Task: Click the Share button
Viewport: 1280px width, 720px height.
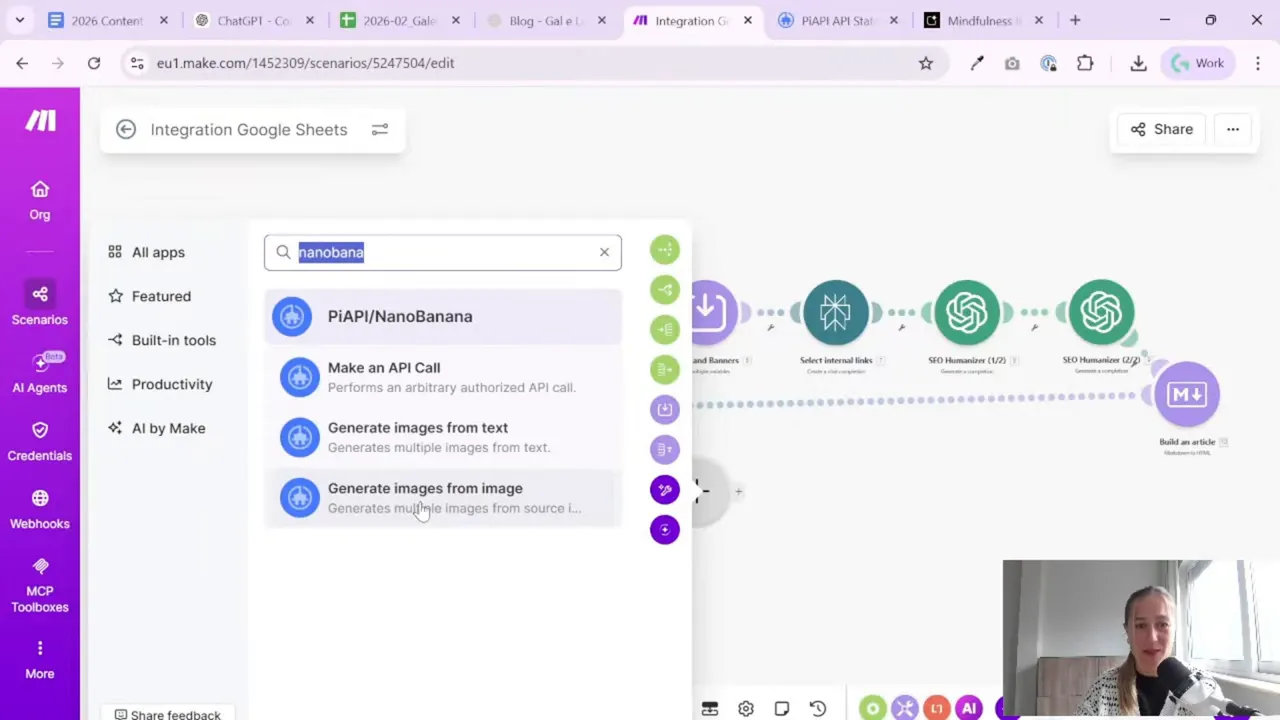Action: point(1161,129)
